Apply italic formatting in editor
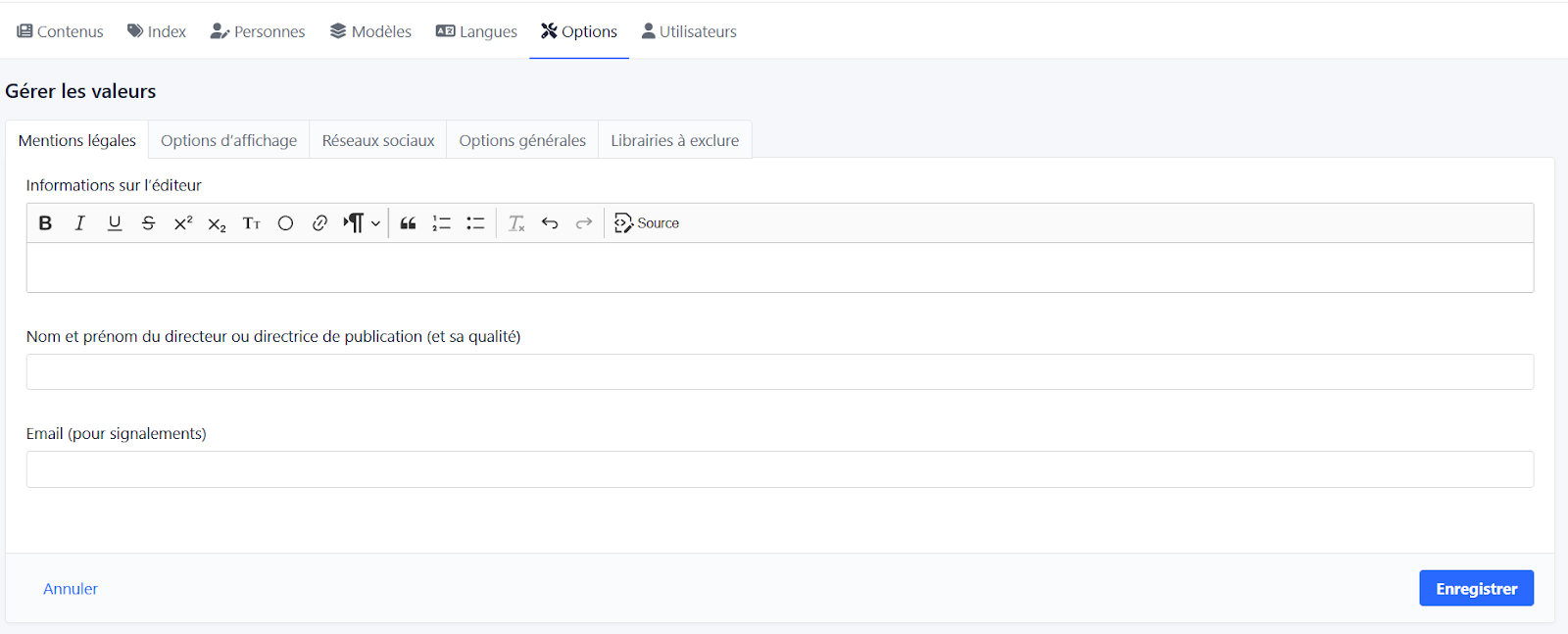Screen dimensions: 1568x634 pos(80,223)
